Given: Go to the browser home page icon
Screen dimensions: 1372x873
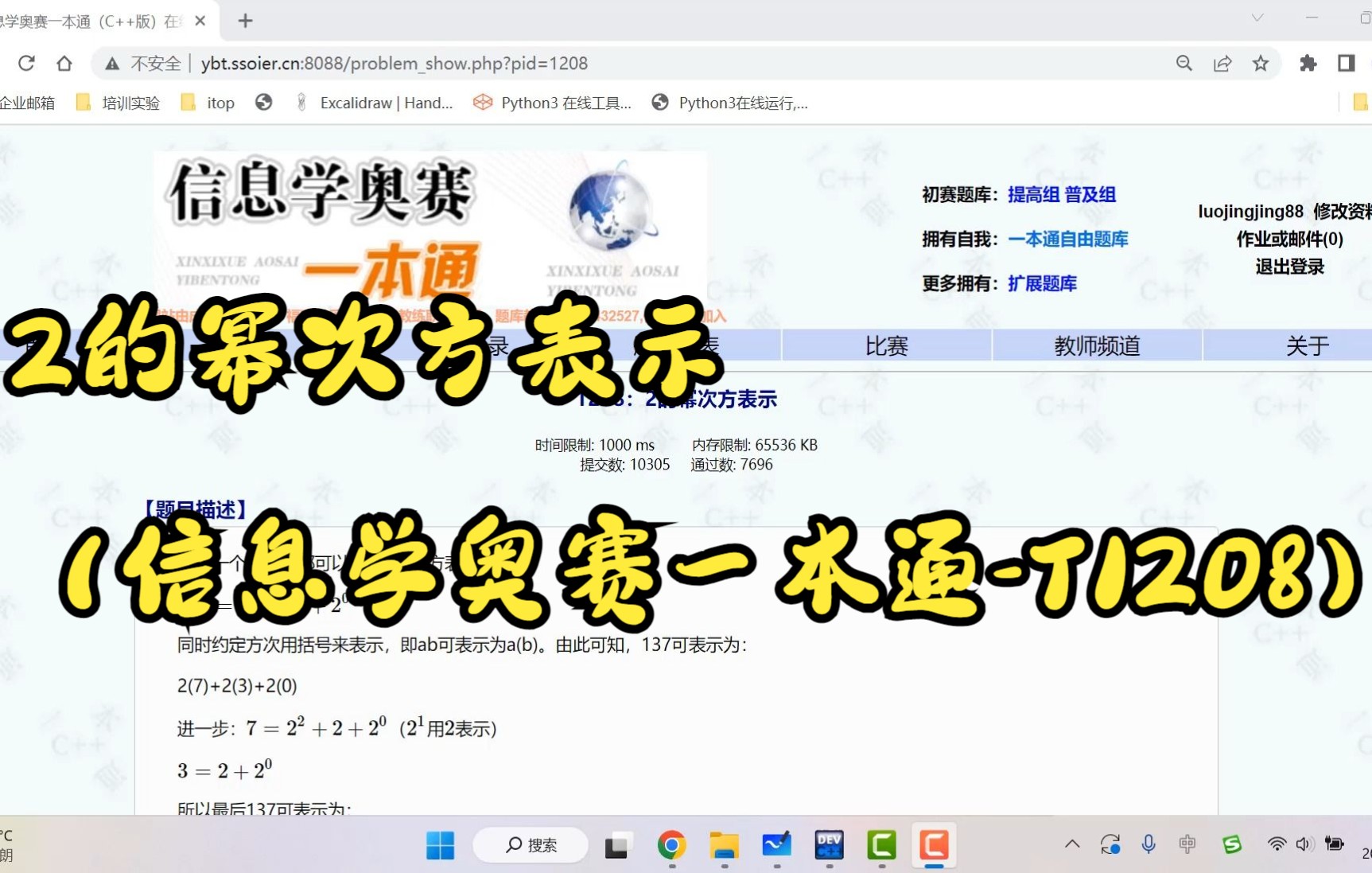Looking at the screenshot, I should pos(64,63).
